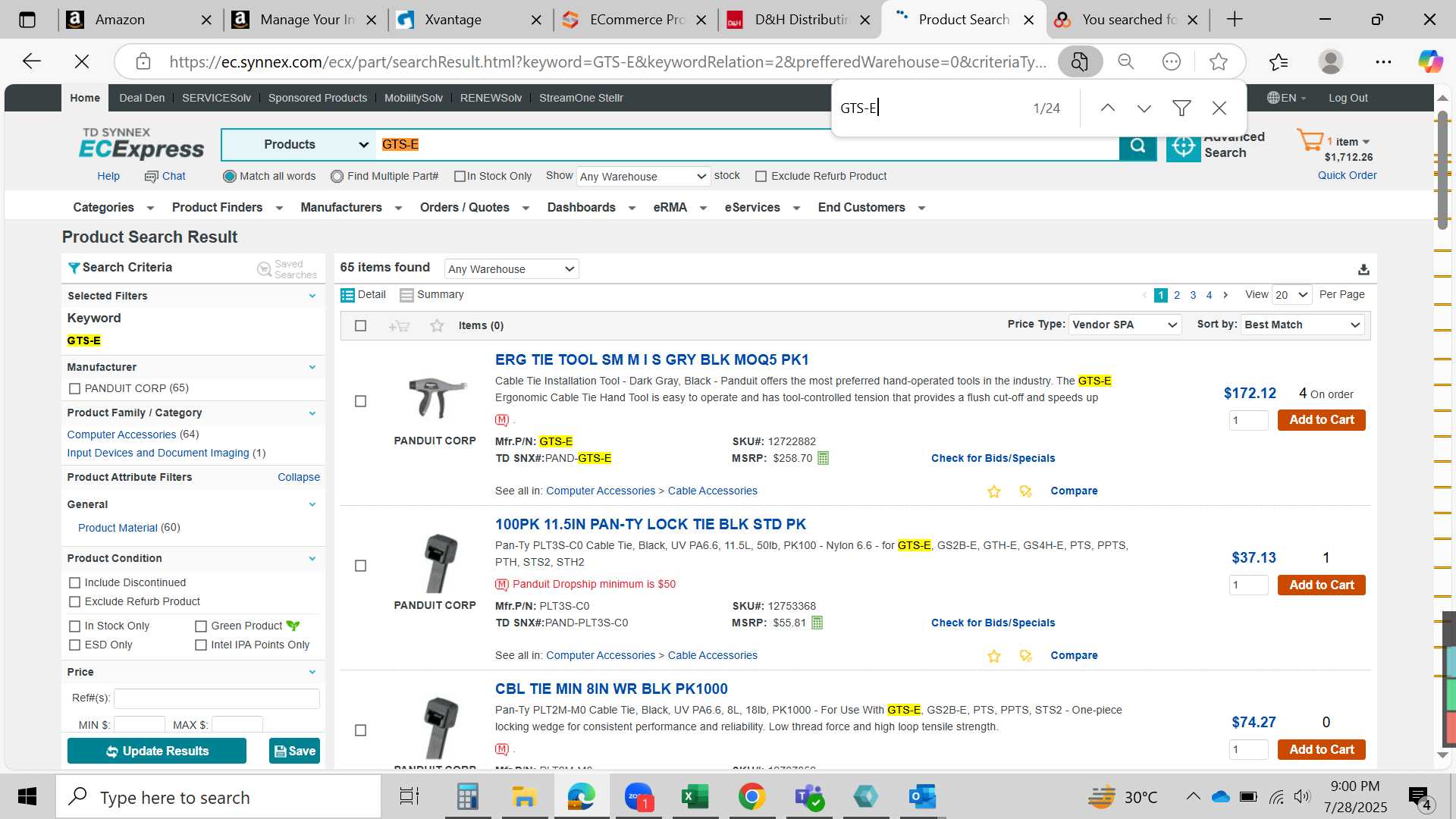Screen dimensions: 1456x819
Task: Go to previous find-on-page match
Action: [1107, 108]
